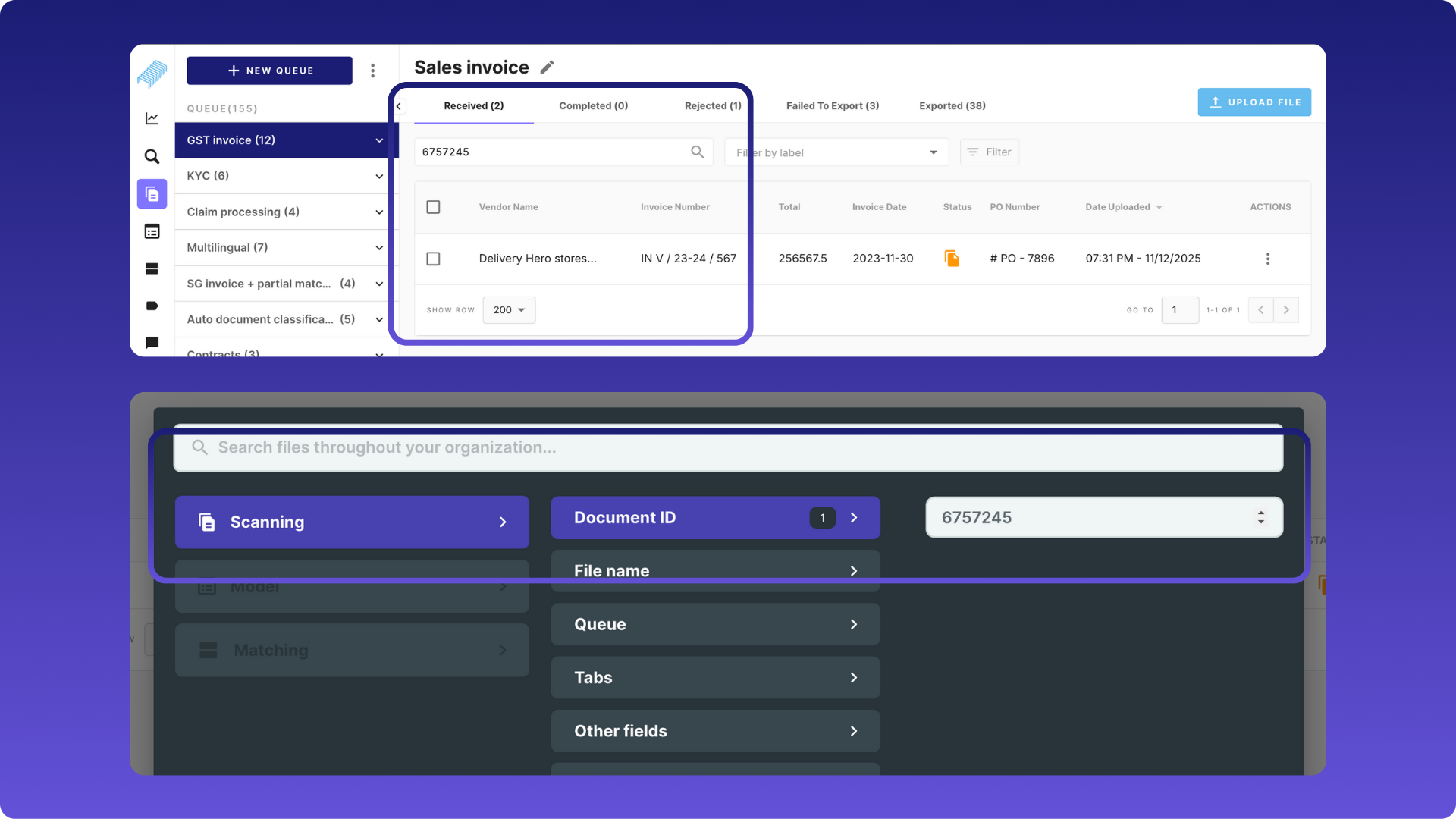Click the Upload File button
The width and height of the screenshot is (1456, 819).
(1254, 102)
